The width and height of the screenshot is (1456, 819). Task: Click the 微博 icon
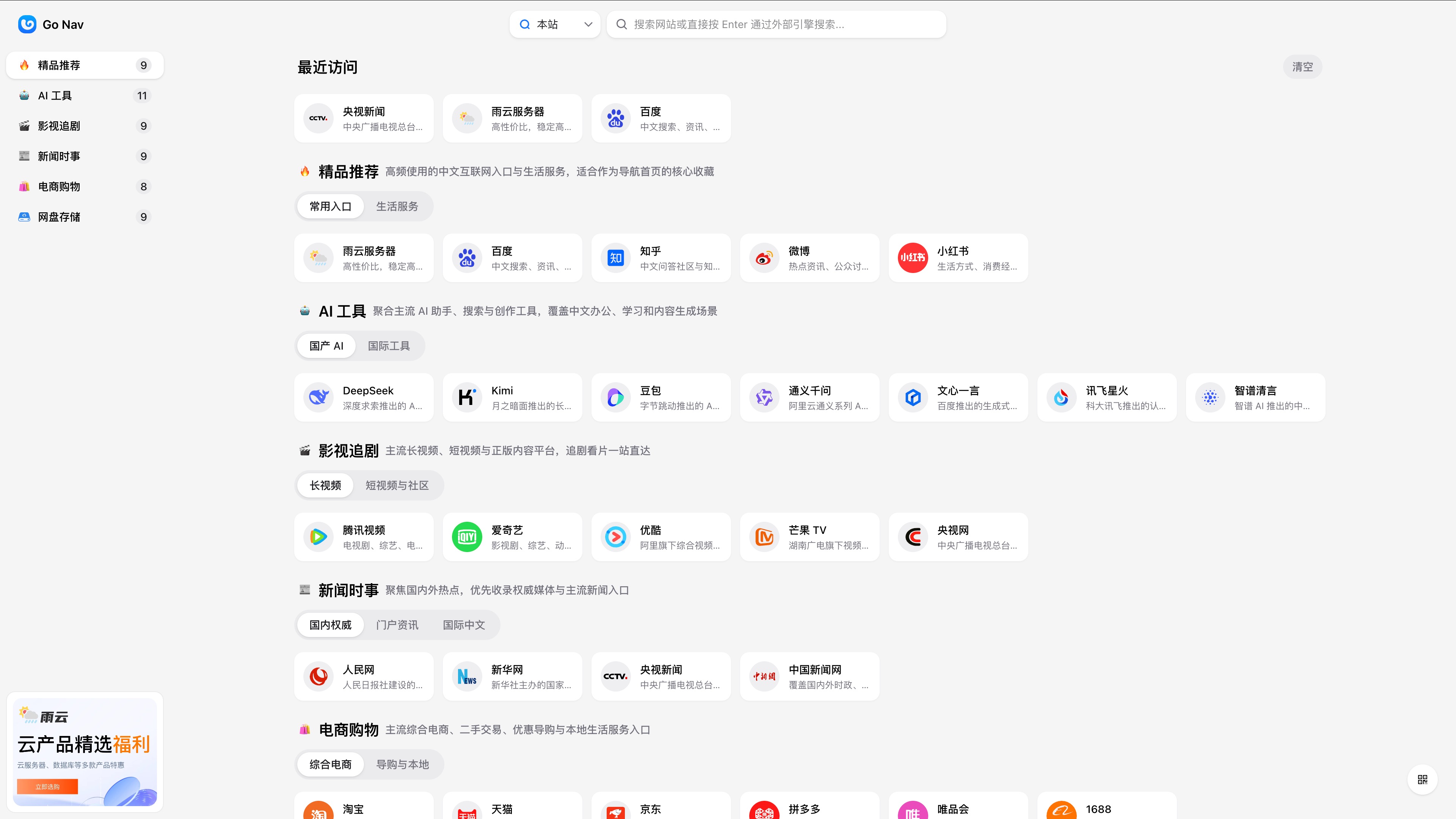click(x=764, y=258)
